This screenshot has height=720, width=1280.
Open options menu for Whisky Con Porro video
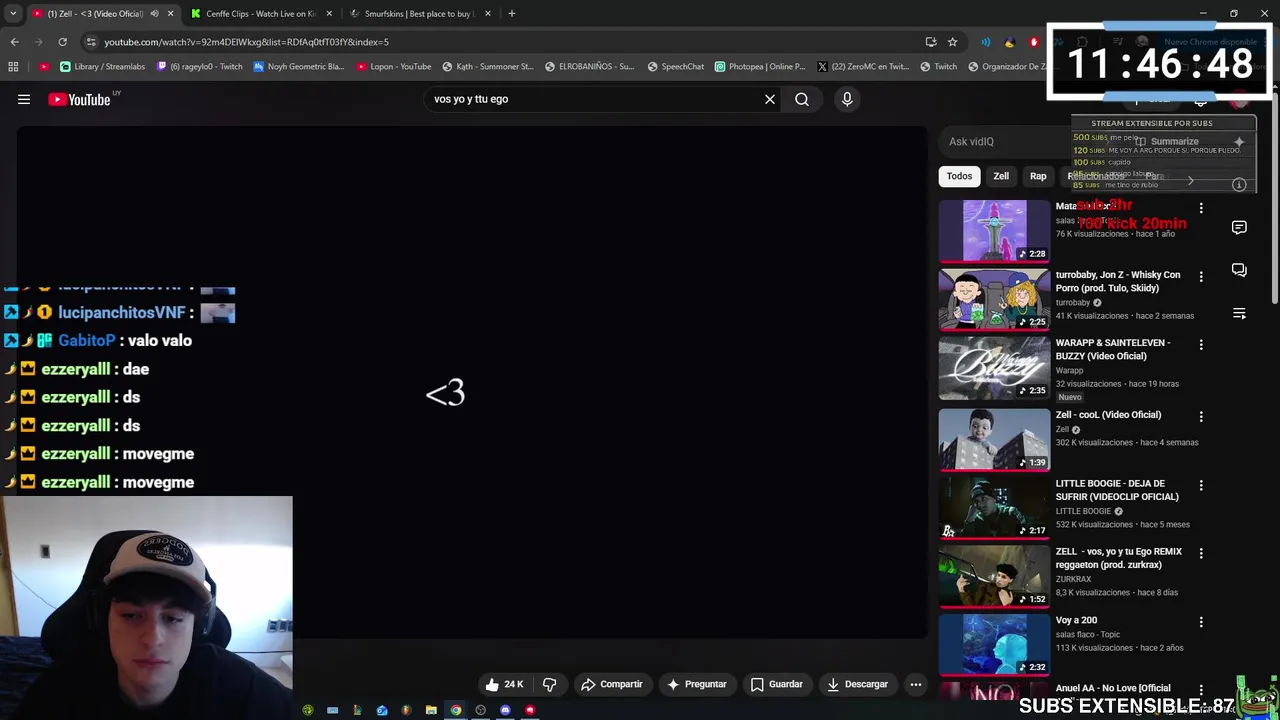(1201, 276)
